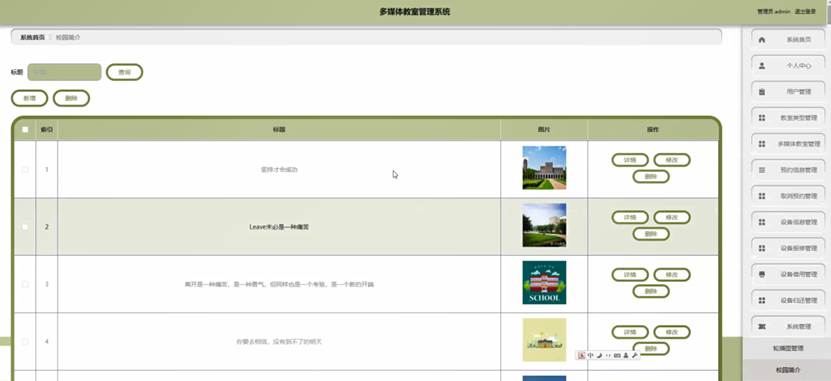
Task: Click the 多媒体教室管理系统 page title
Action: (x=415, y=12)
